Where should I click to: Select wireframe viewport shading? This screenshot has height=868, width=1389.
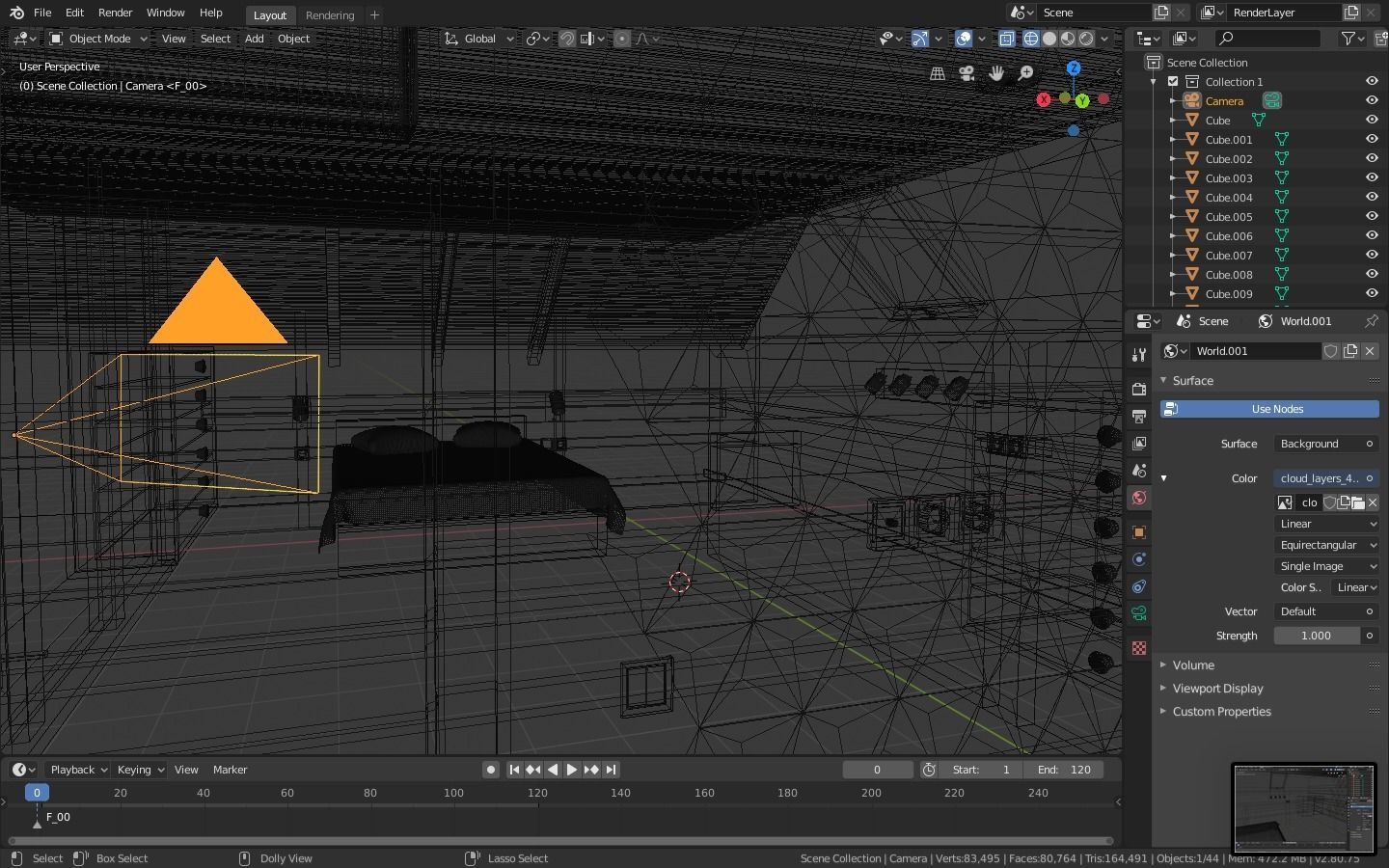tap(1031, 39)
